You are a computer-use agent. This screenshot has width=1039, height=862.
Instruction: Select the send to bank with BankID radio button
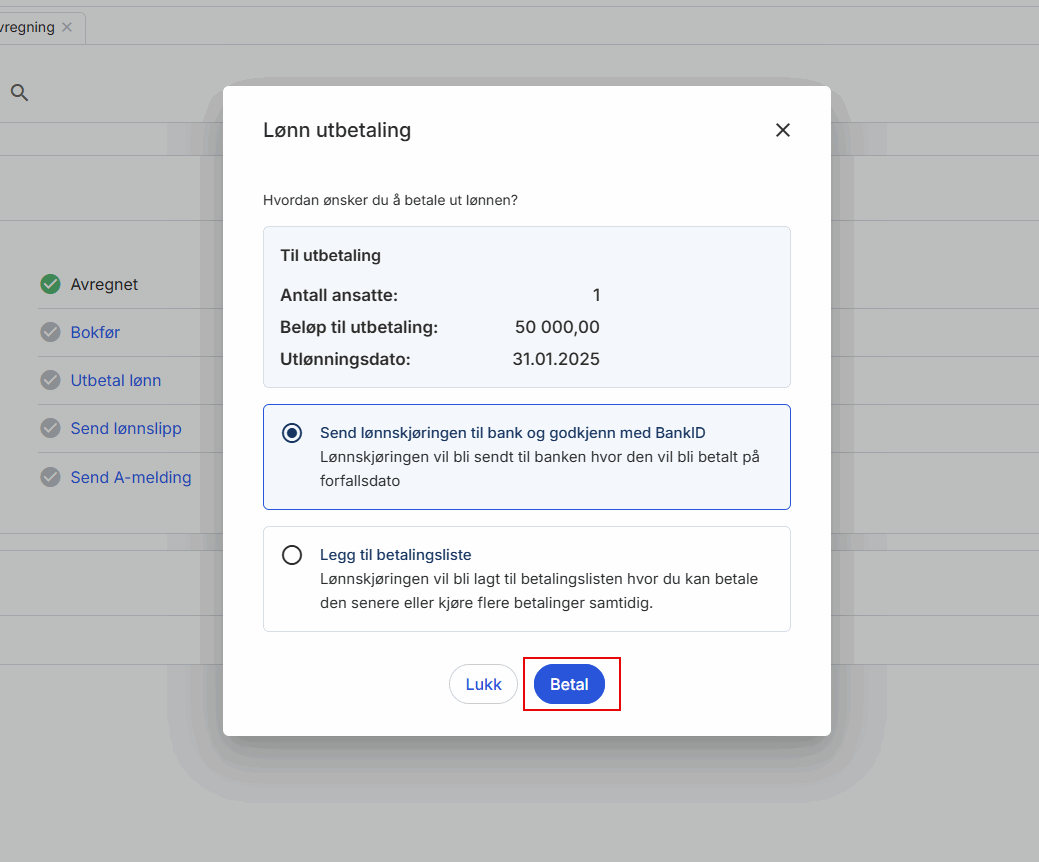(292, 433)
